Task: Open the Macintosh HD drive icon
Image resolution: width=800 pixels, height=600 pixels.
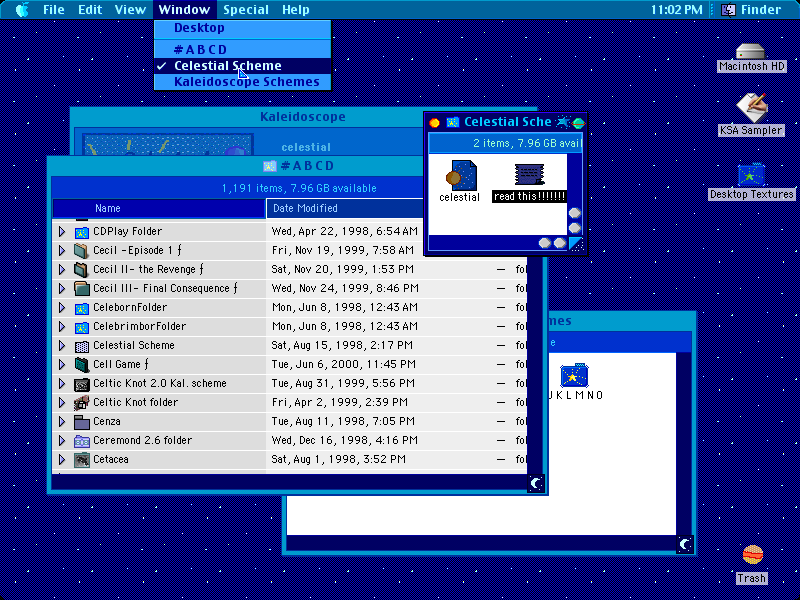Action: (x=751, y=52)
